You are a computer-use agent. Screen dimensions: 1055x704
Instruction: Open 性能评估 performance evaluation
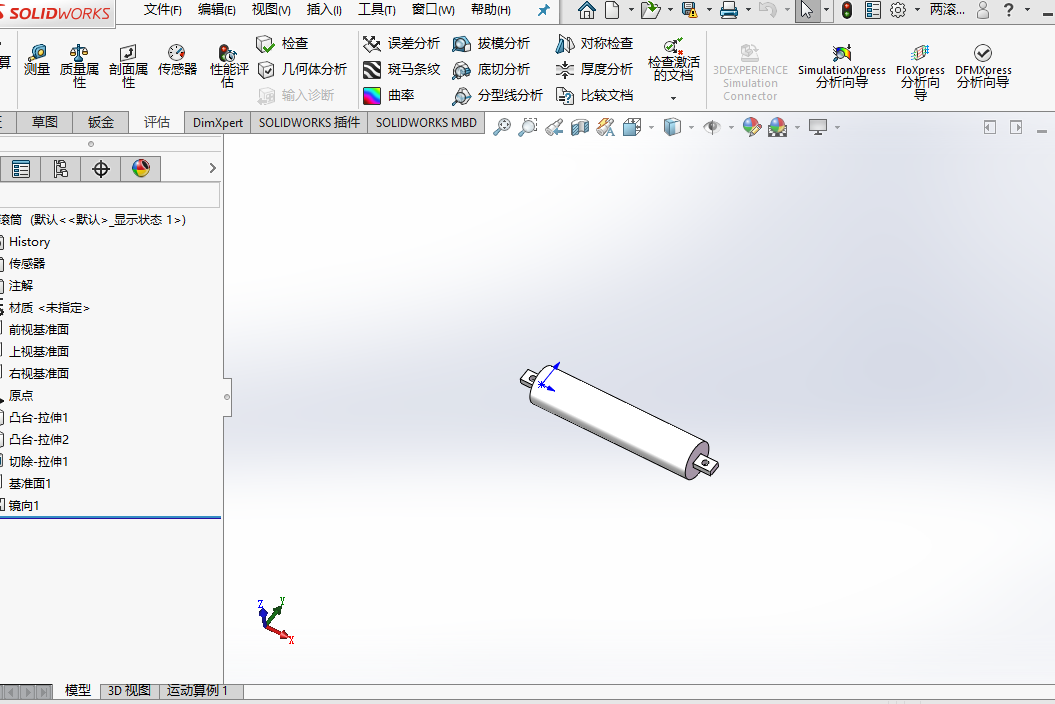[229, 66]
